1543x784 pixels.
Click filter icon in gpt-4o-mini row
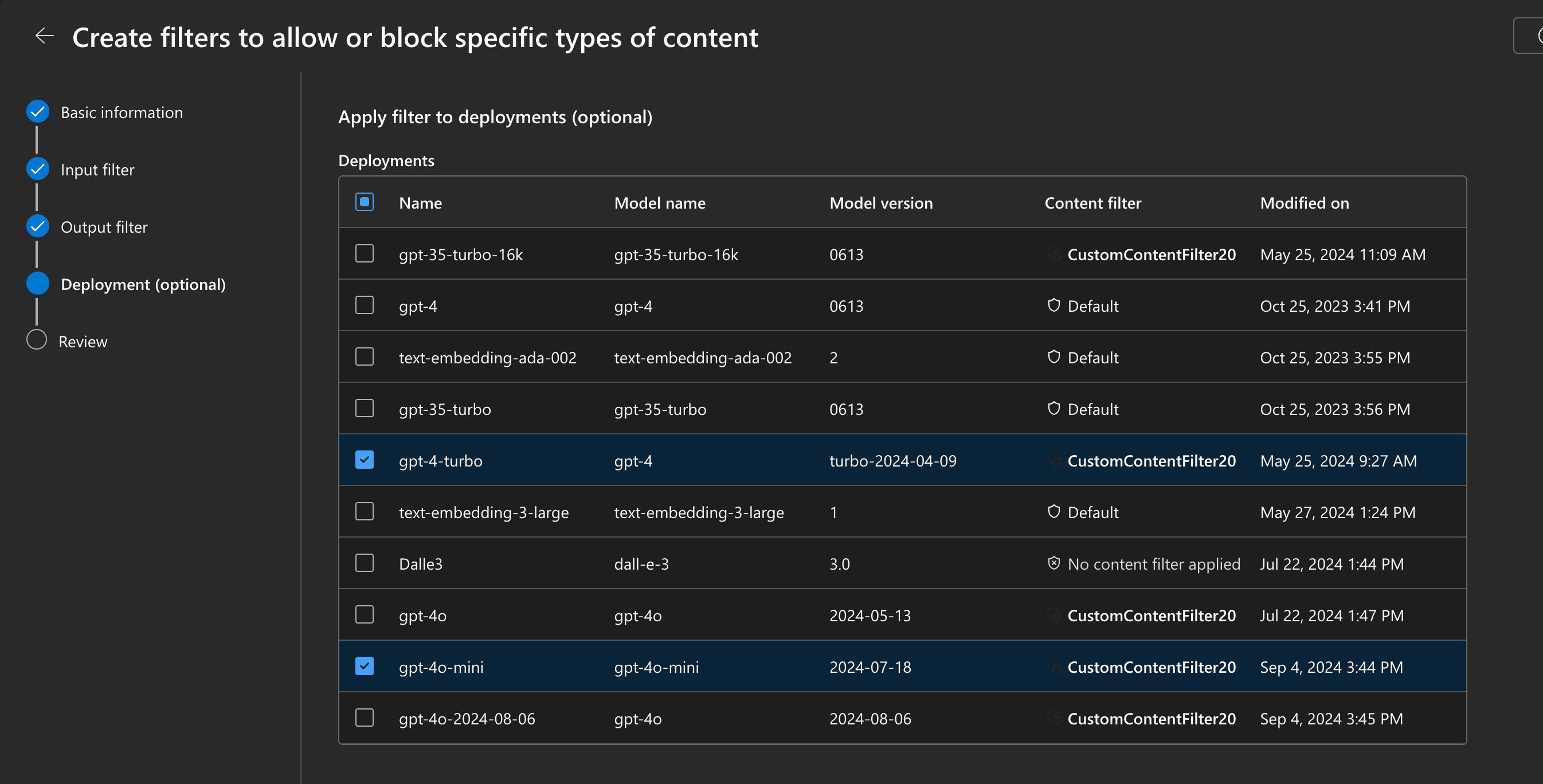coord(1054,666)
